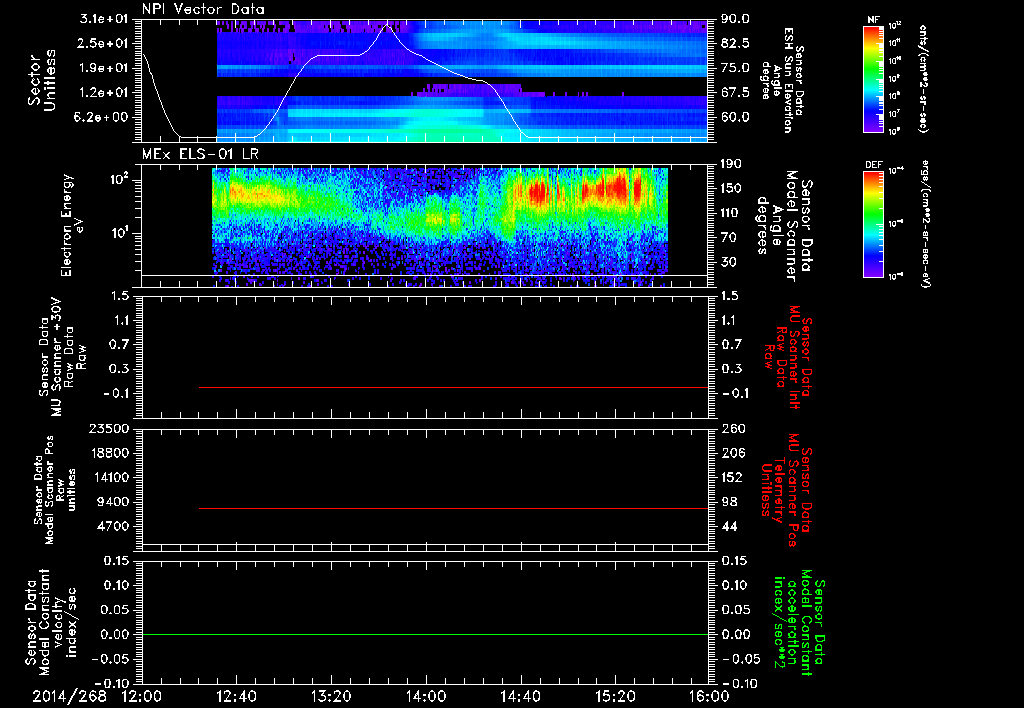Click the "90.0" elevation angle tick
This screenshot has height=708, width=1024.
735,19
